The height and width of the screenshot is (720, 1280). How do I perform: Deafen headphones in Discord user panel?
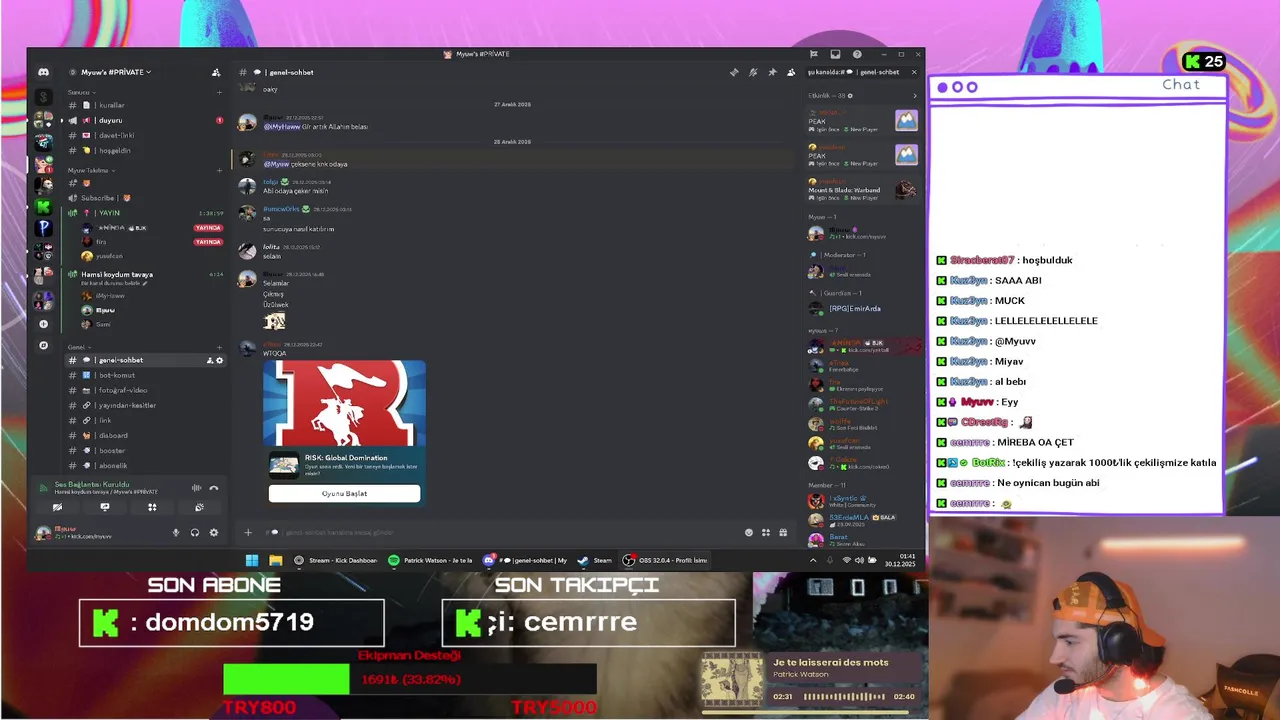195,533
